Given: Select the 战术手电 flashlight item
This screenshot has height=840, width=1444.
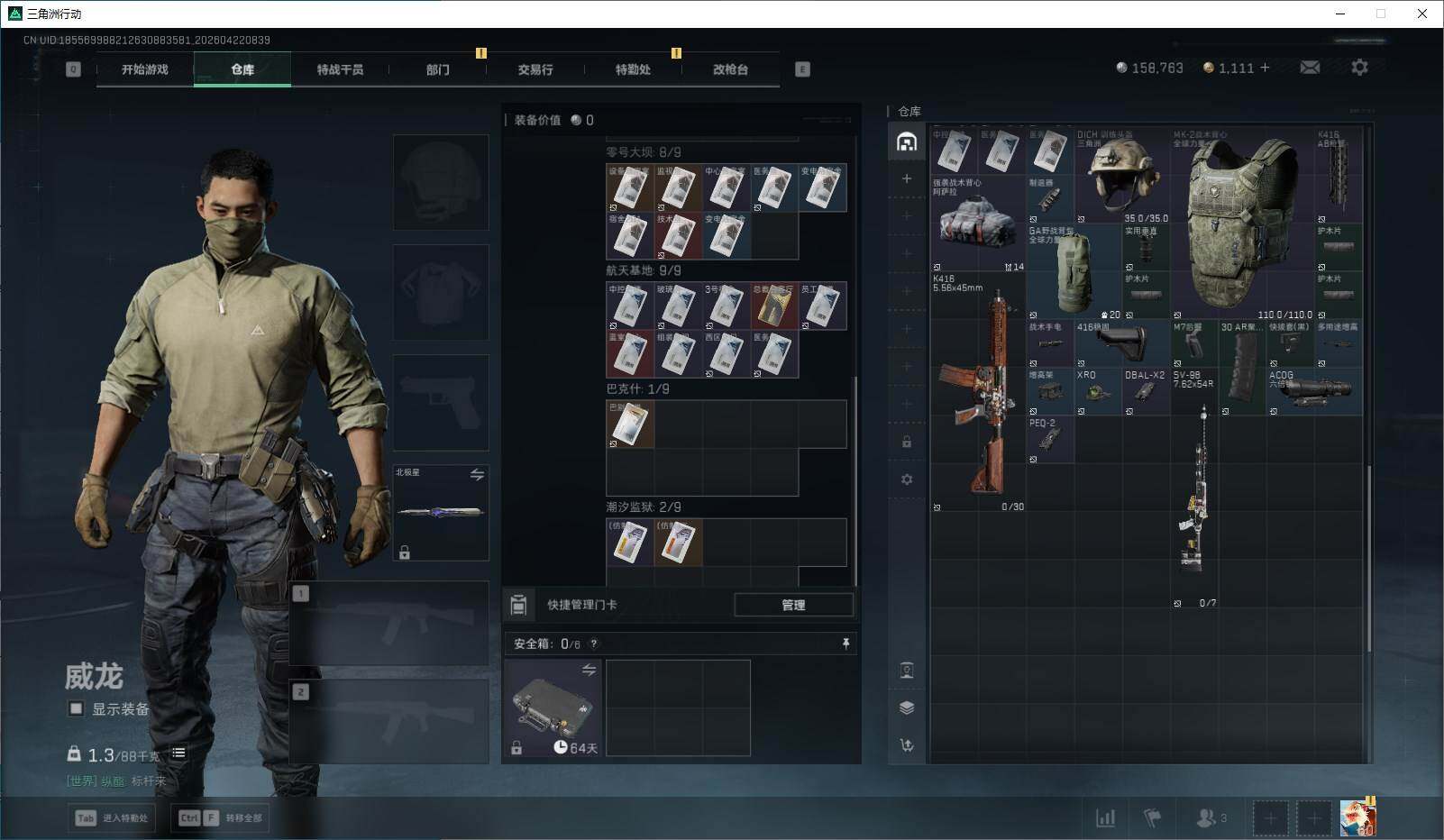Looking at the screenshot, I should (x=1050, y=343).
